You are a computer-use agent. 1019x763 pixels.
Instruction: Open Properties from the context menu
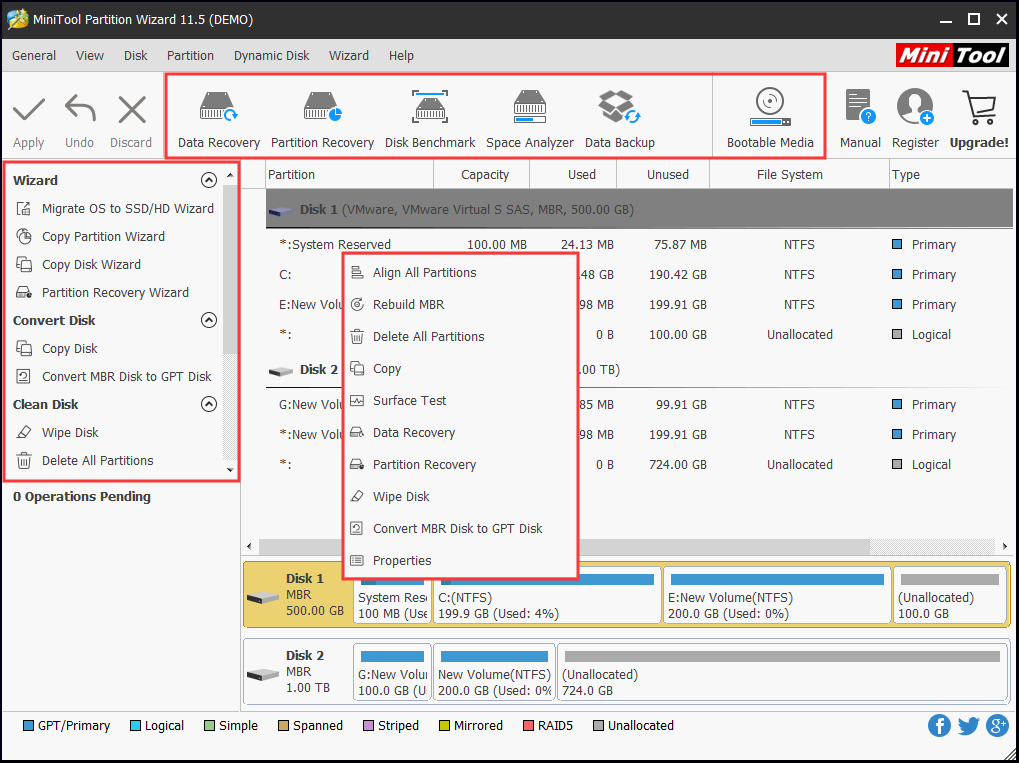point(460,560)
